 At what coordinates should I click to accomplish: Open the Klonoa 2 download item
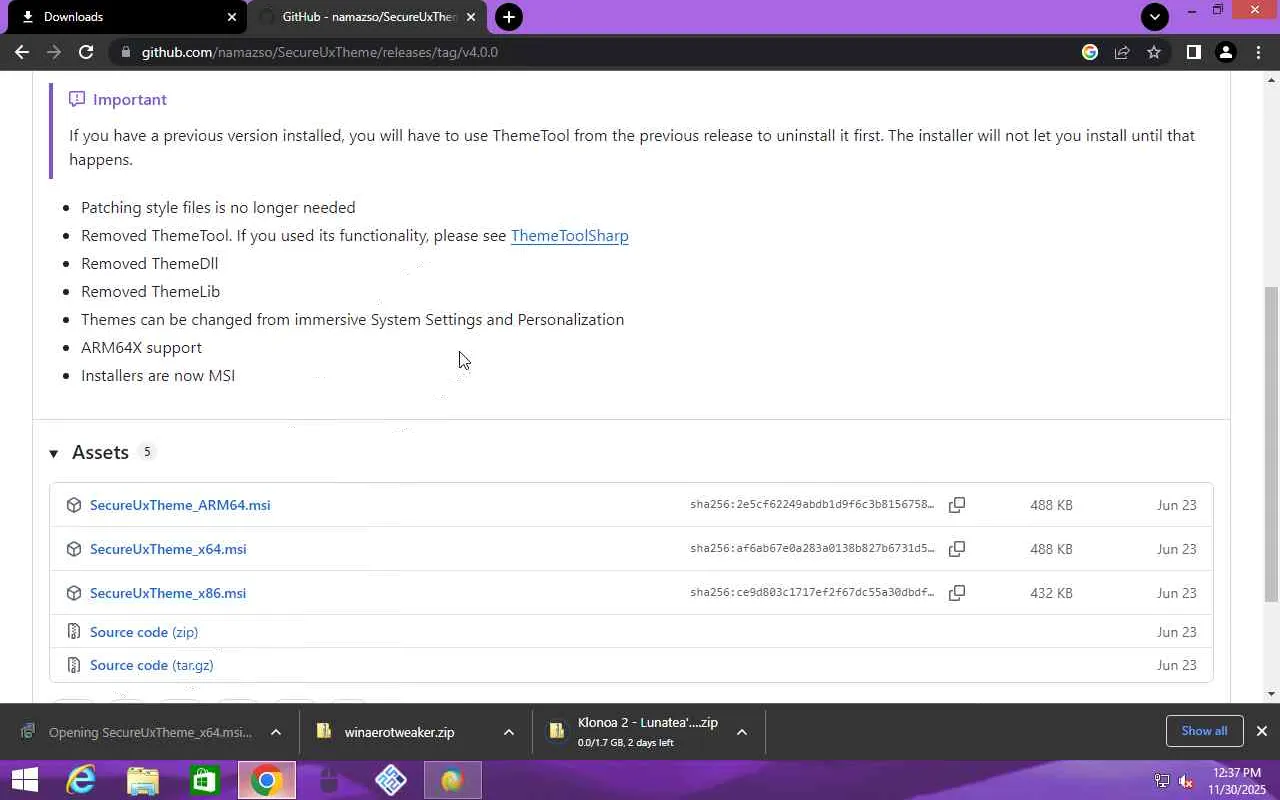pos(634,732)
